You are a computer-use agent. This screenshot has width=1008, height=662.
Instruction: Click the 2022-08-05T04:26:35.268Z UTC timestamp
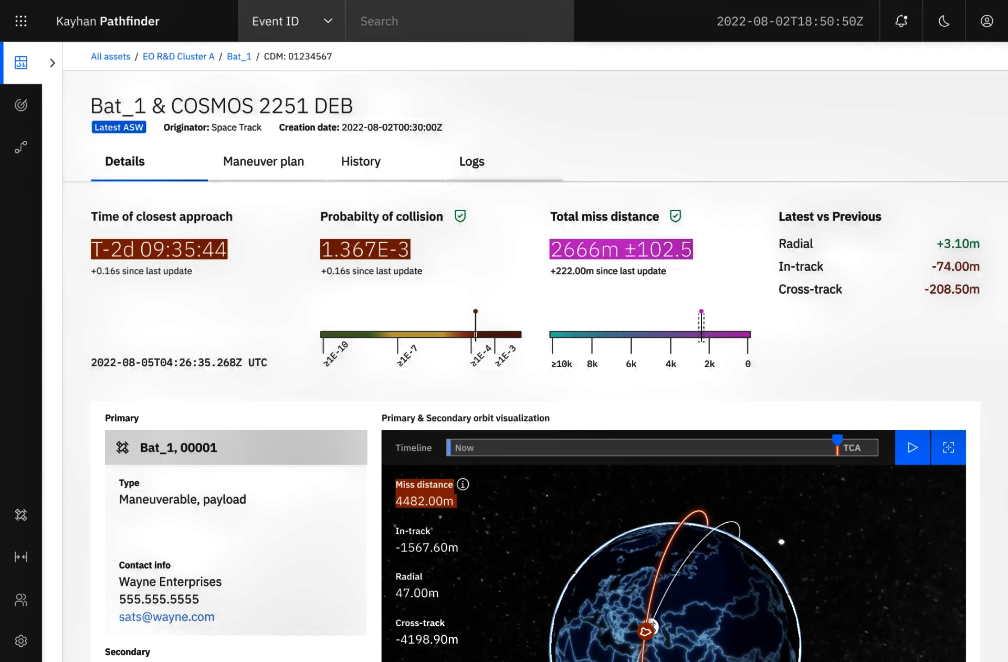179,362
